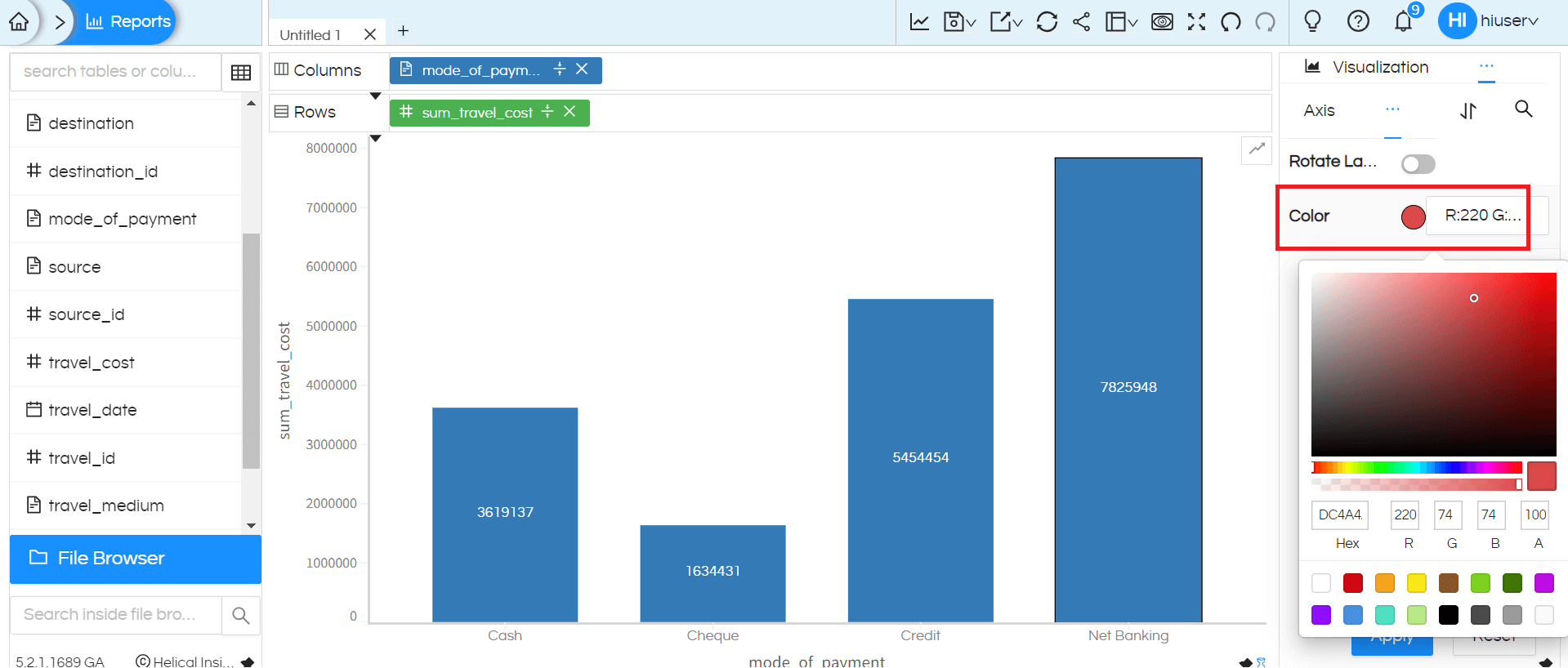Collapse the Rows shelf arrow
The height and width of the screenshot is (668, 1568).
click(376, 138)
